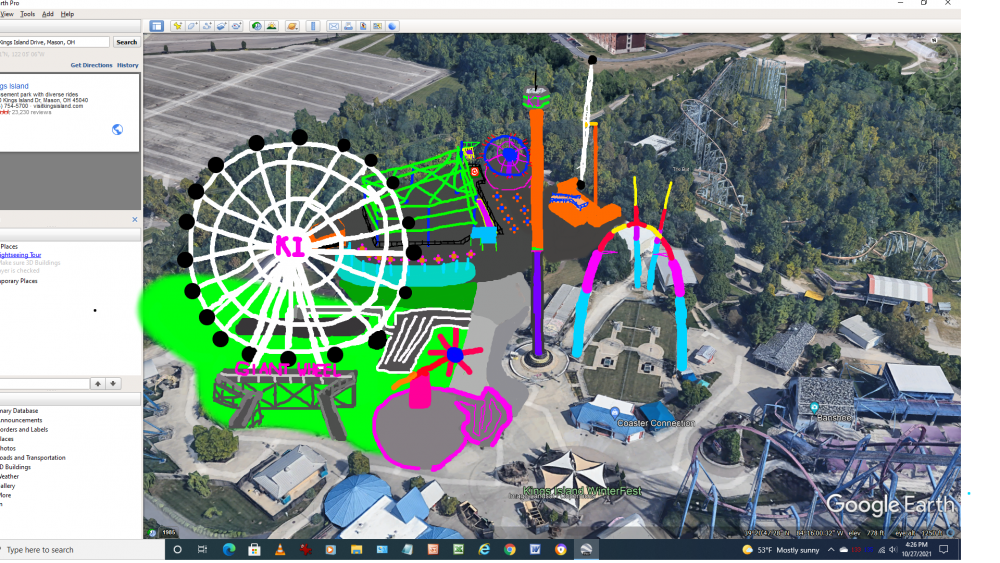Viewport: 1000px width, 563px height.
Task: Toggle sunlight across the landscape
Action: point(272,26)
